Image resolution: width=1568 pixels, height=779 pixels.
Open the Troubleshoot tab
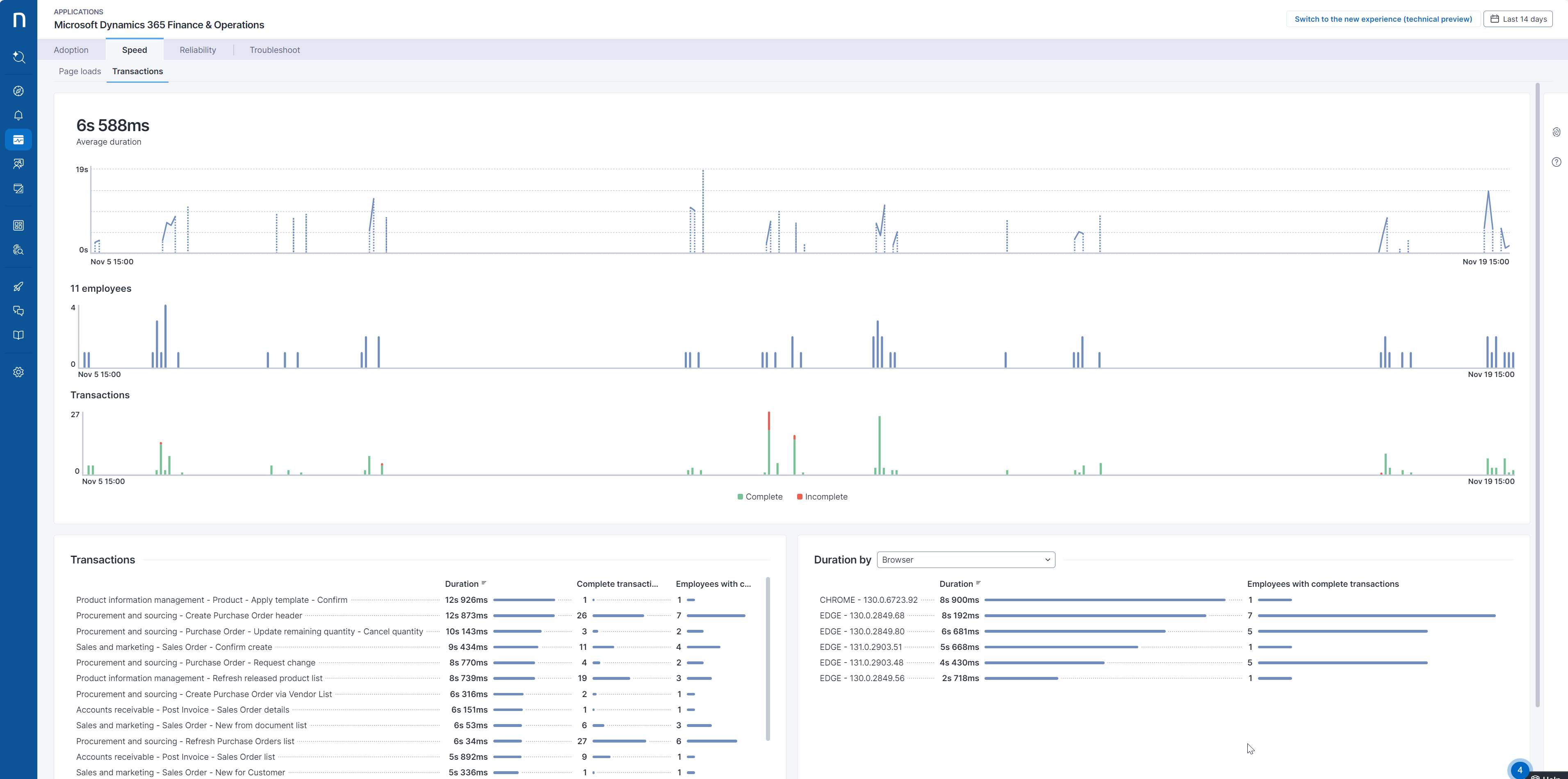click(x=274, y=50)
